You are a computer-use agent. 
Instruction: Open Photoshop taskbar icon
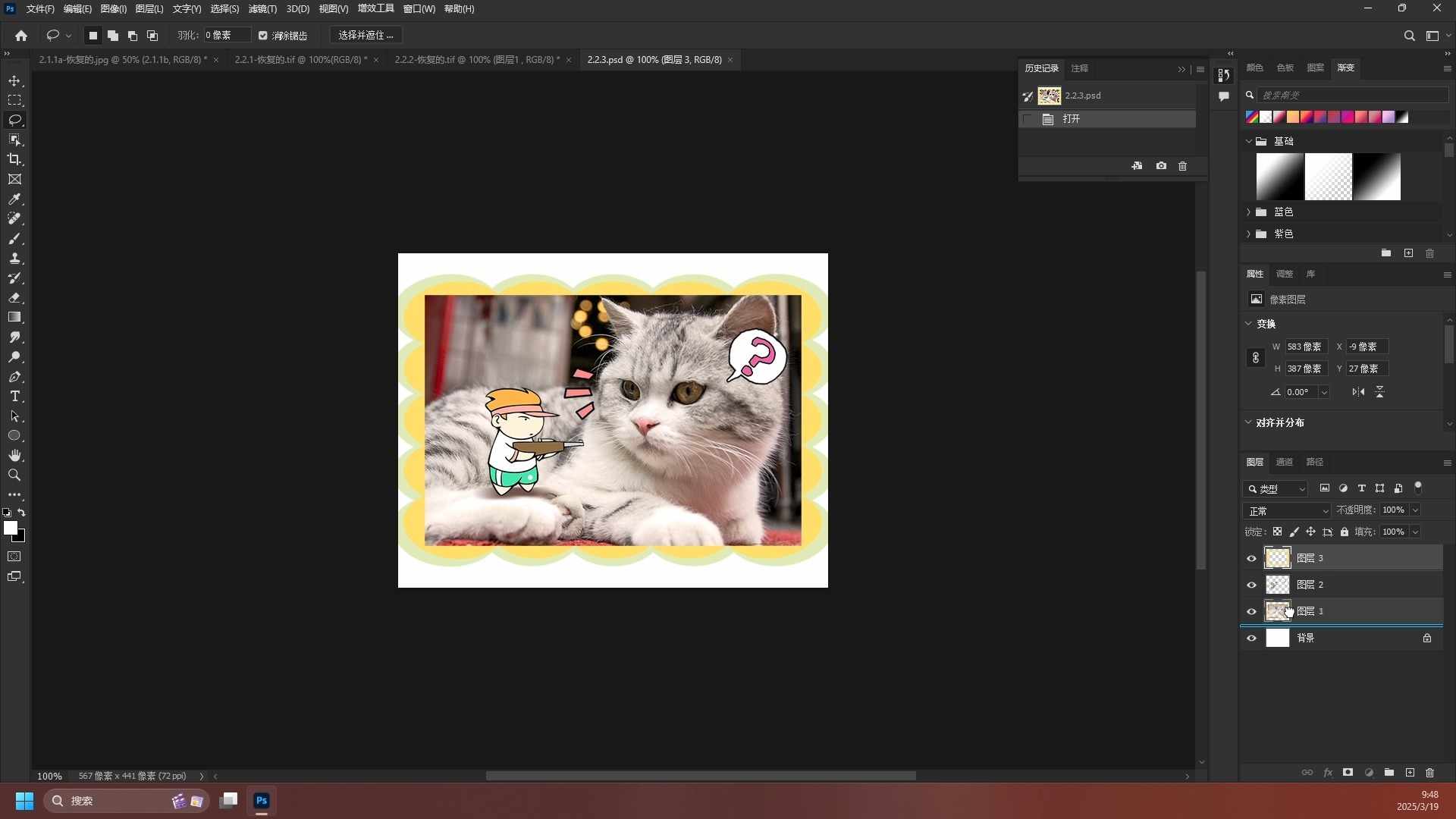click(262, 801)
